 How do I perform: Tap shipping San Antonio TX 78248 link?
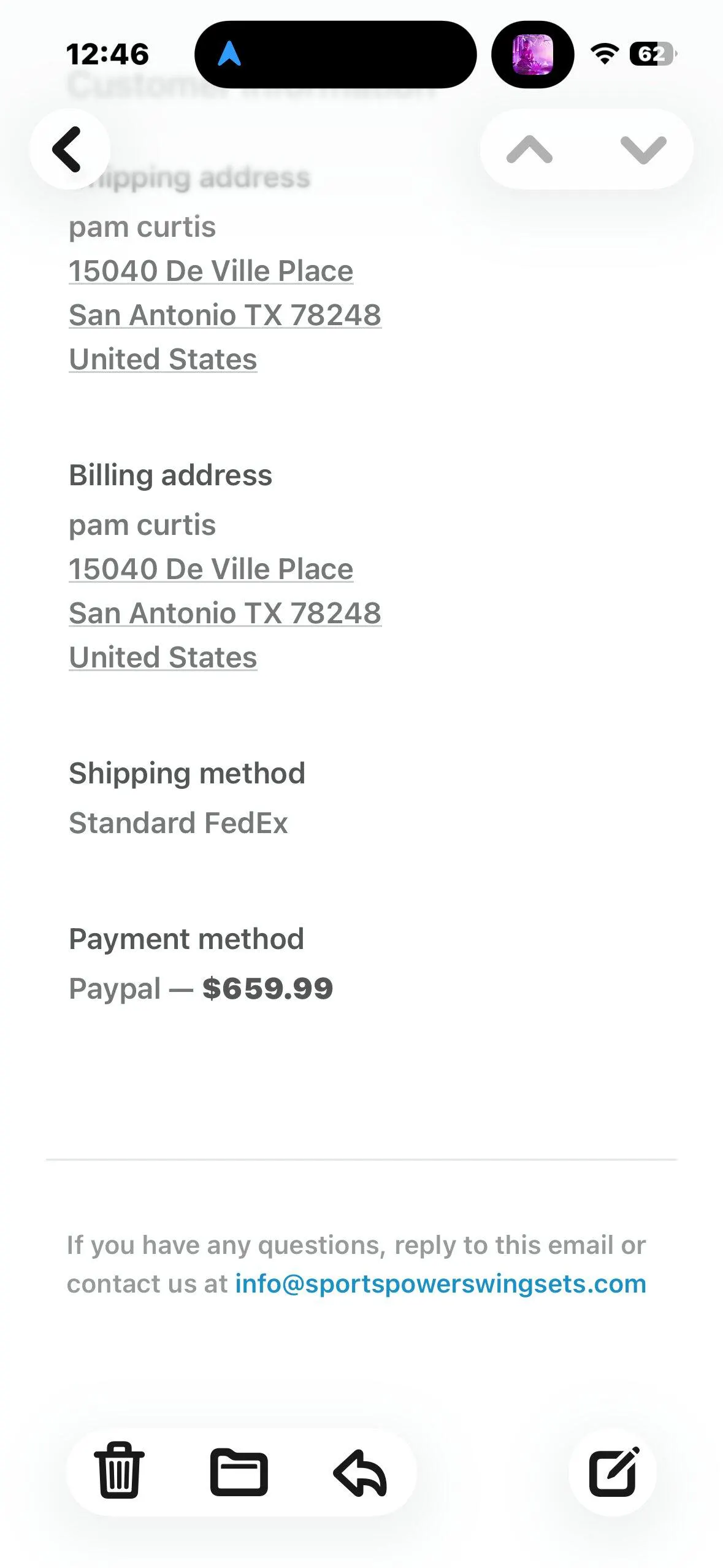(x=225, y=315)
